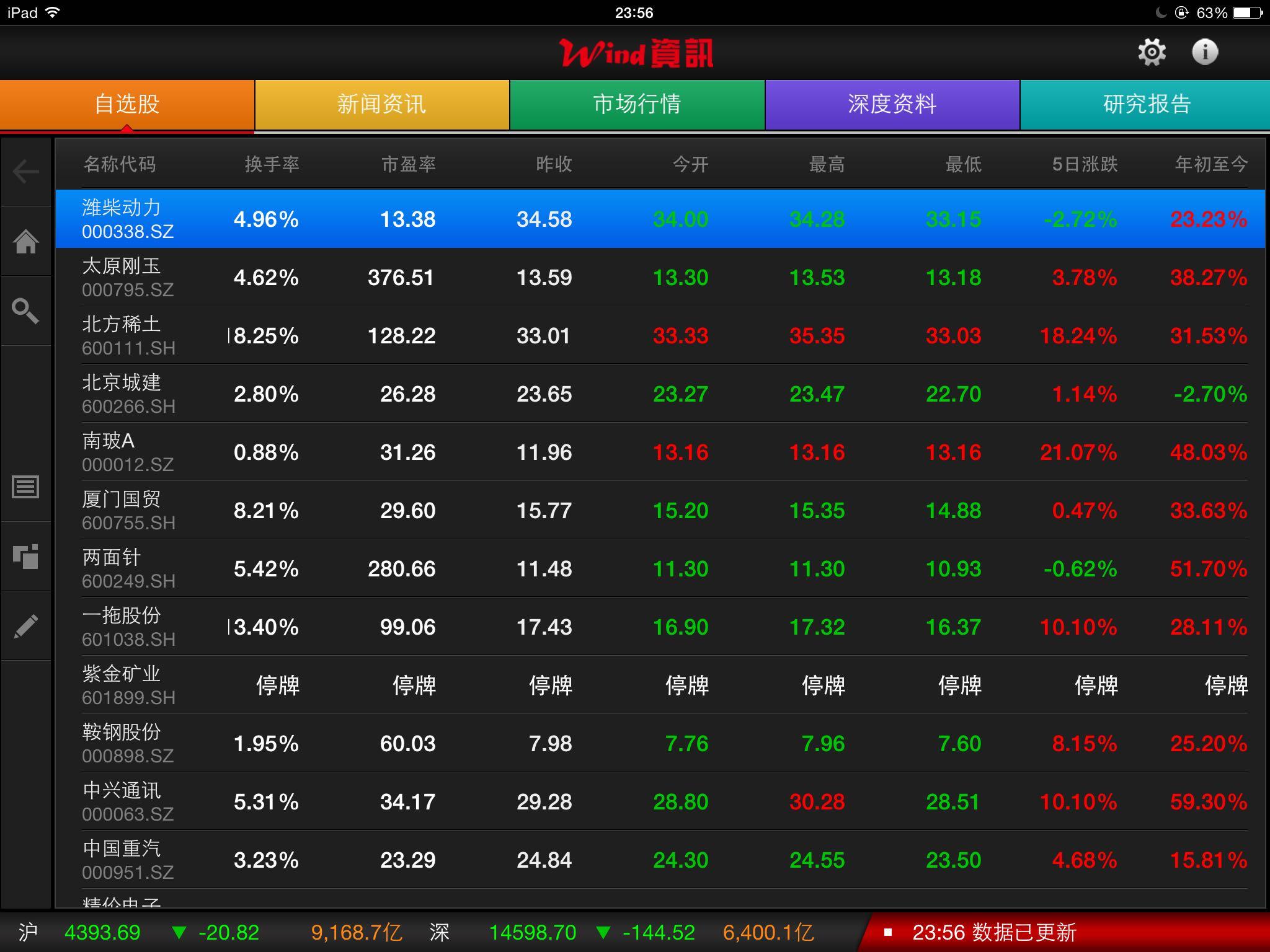Tap Shenzhen turnover 6,400.1亿
1270x952 pixels.
pos(768,932)
